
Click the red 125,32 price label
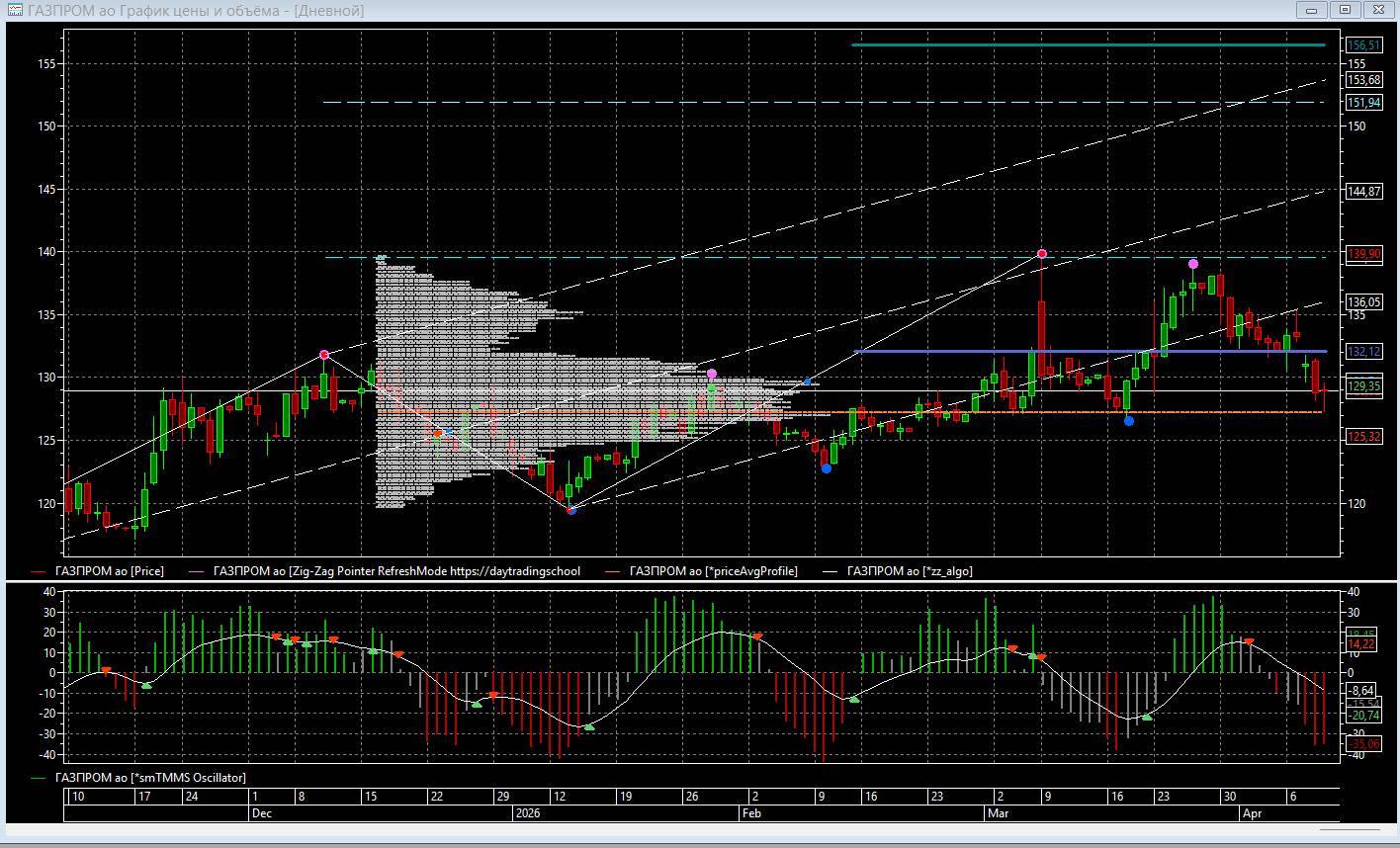tap(1363, 437)
